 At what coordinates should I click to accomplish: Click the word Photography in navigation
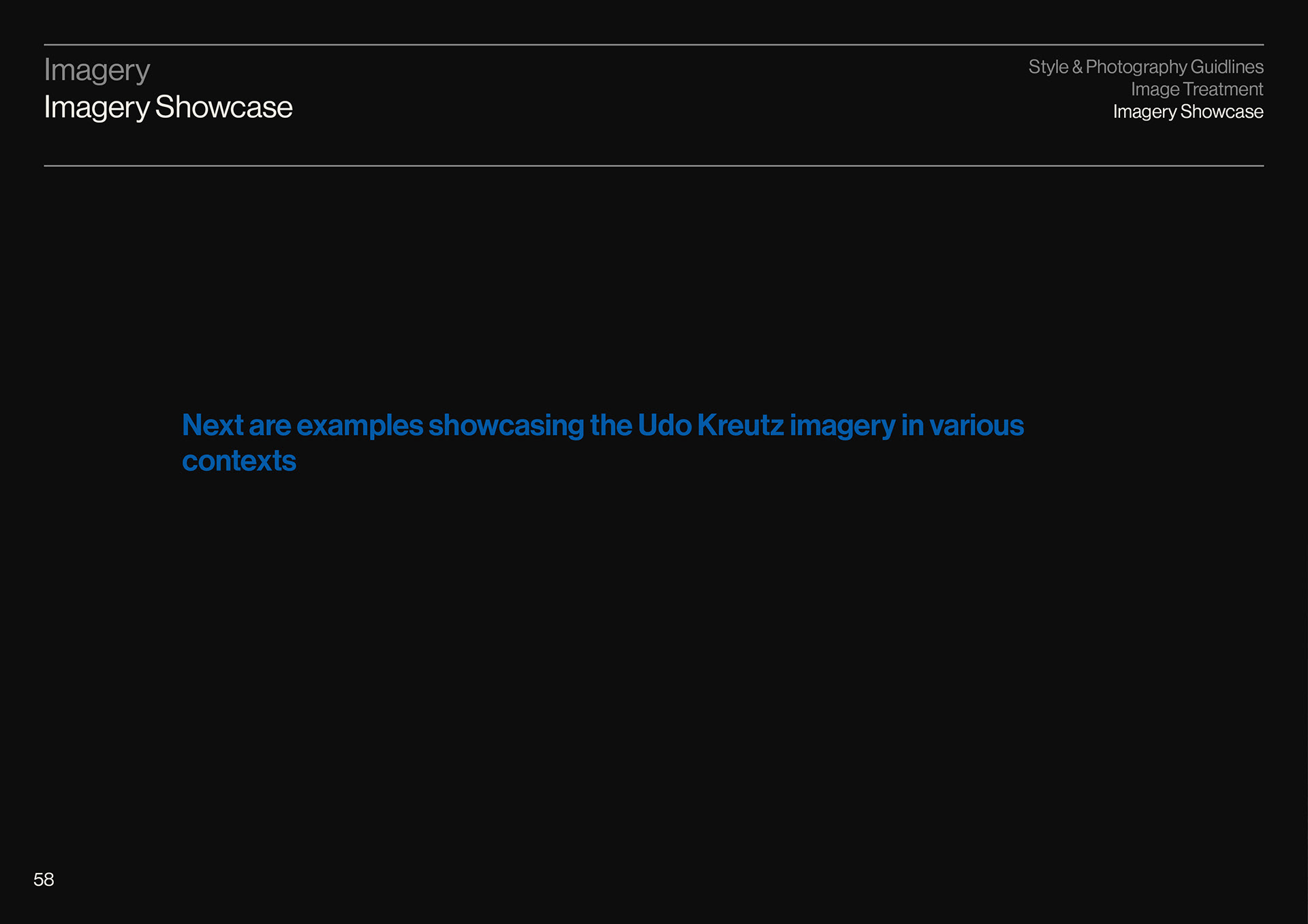coord(1136,67)
